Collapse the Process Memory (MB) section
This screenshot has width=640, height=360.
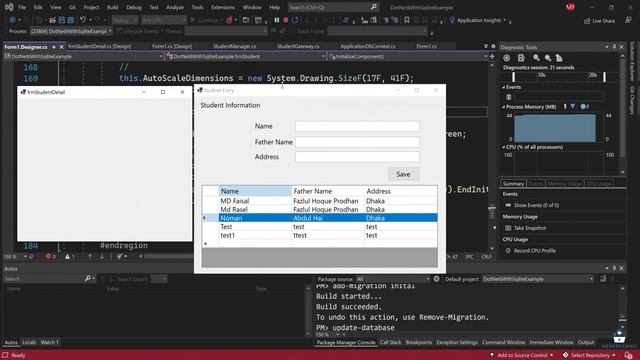tap(503, 107)
